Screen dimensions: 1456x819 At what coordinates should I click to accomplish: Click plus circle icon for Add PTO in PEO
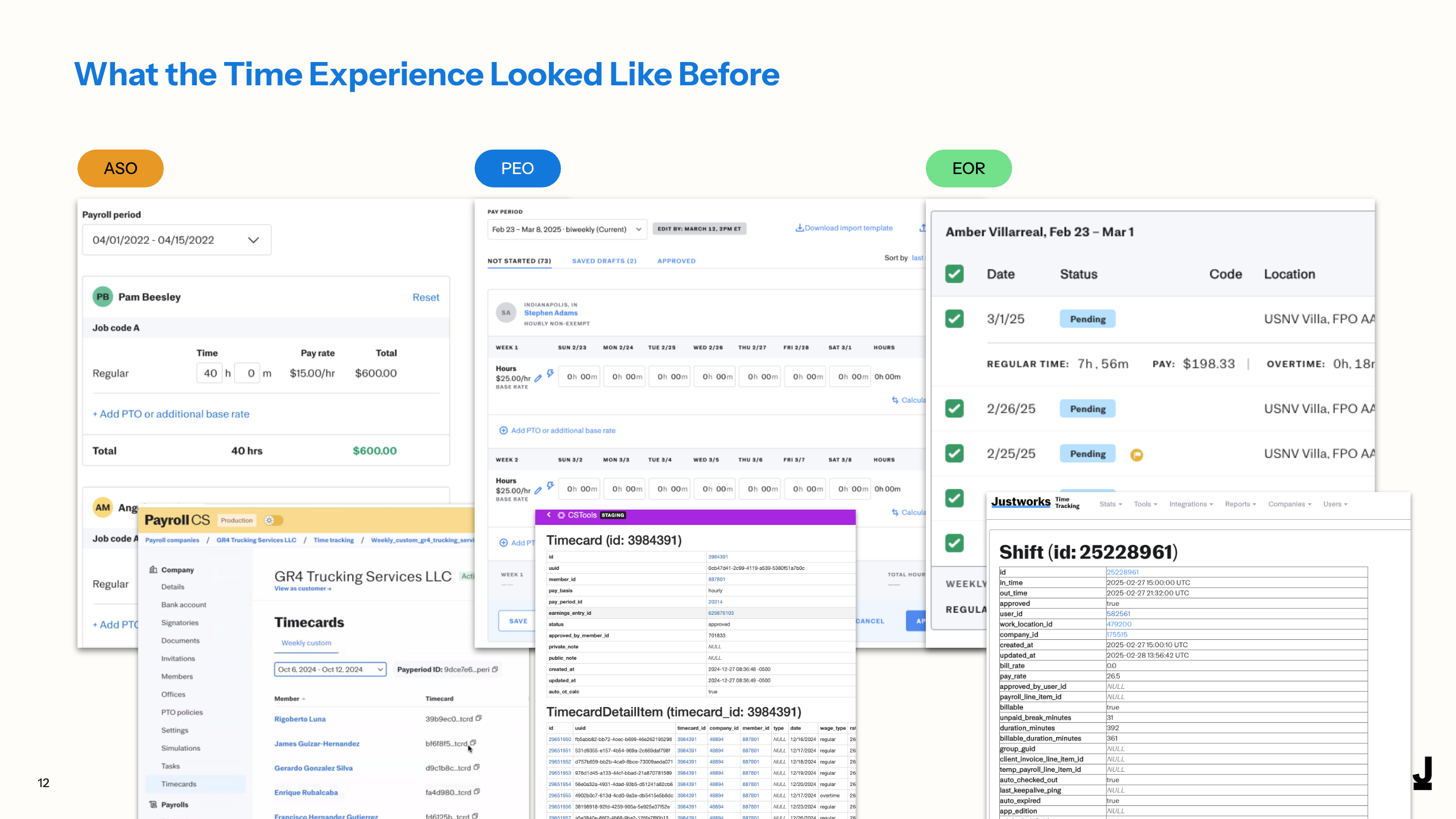pos(503,431)
